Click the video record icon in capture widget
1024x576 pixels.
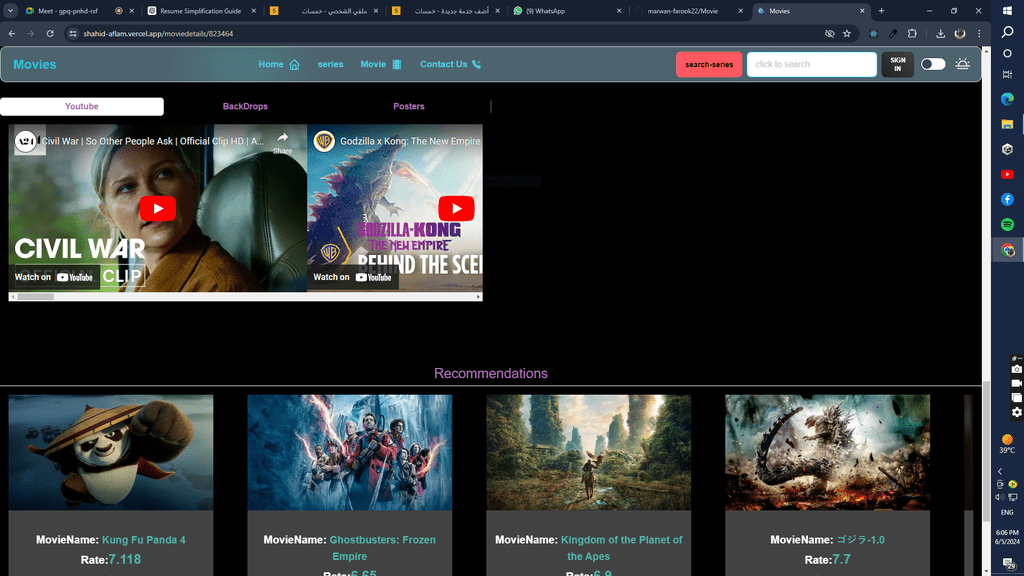(1017, 383)
